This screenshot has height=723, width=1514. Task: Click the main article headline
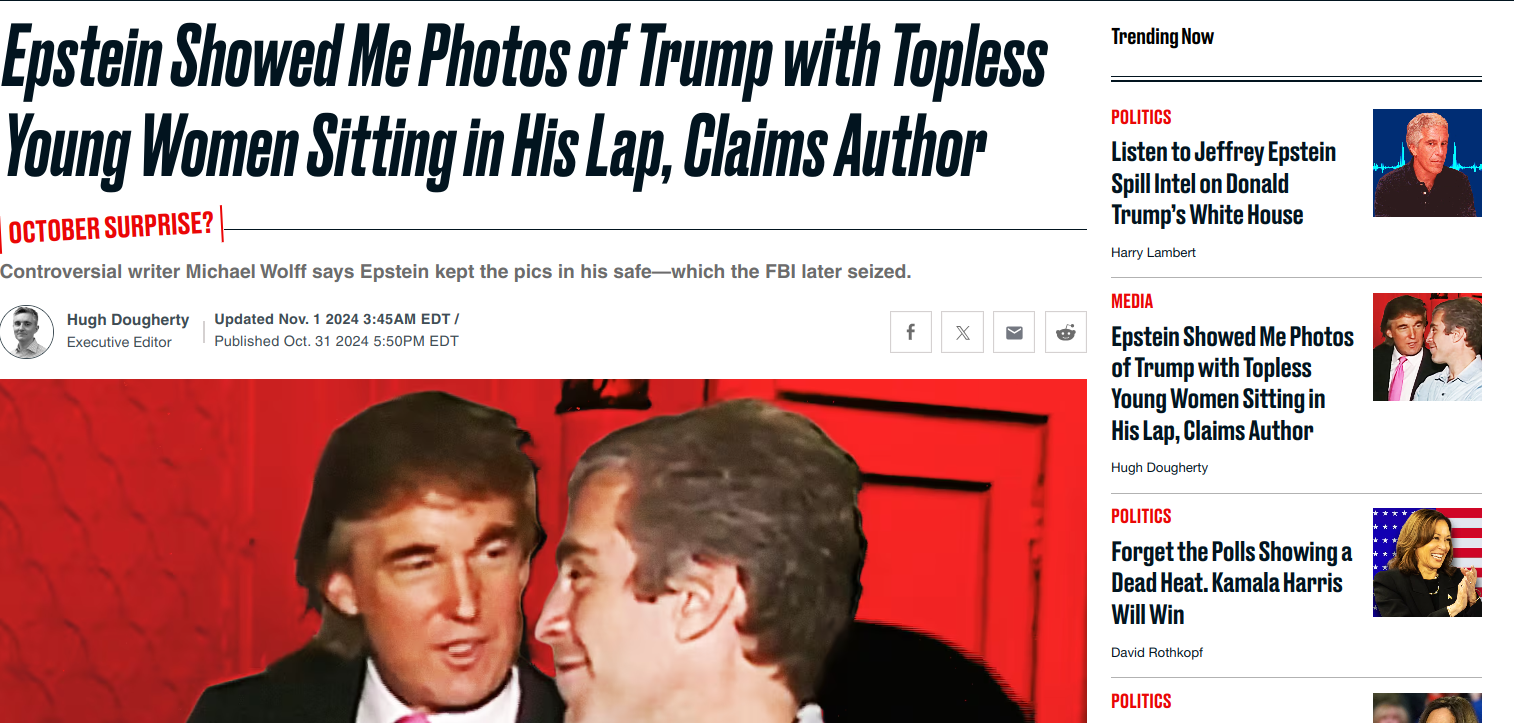[524, 103]
